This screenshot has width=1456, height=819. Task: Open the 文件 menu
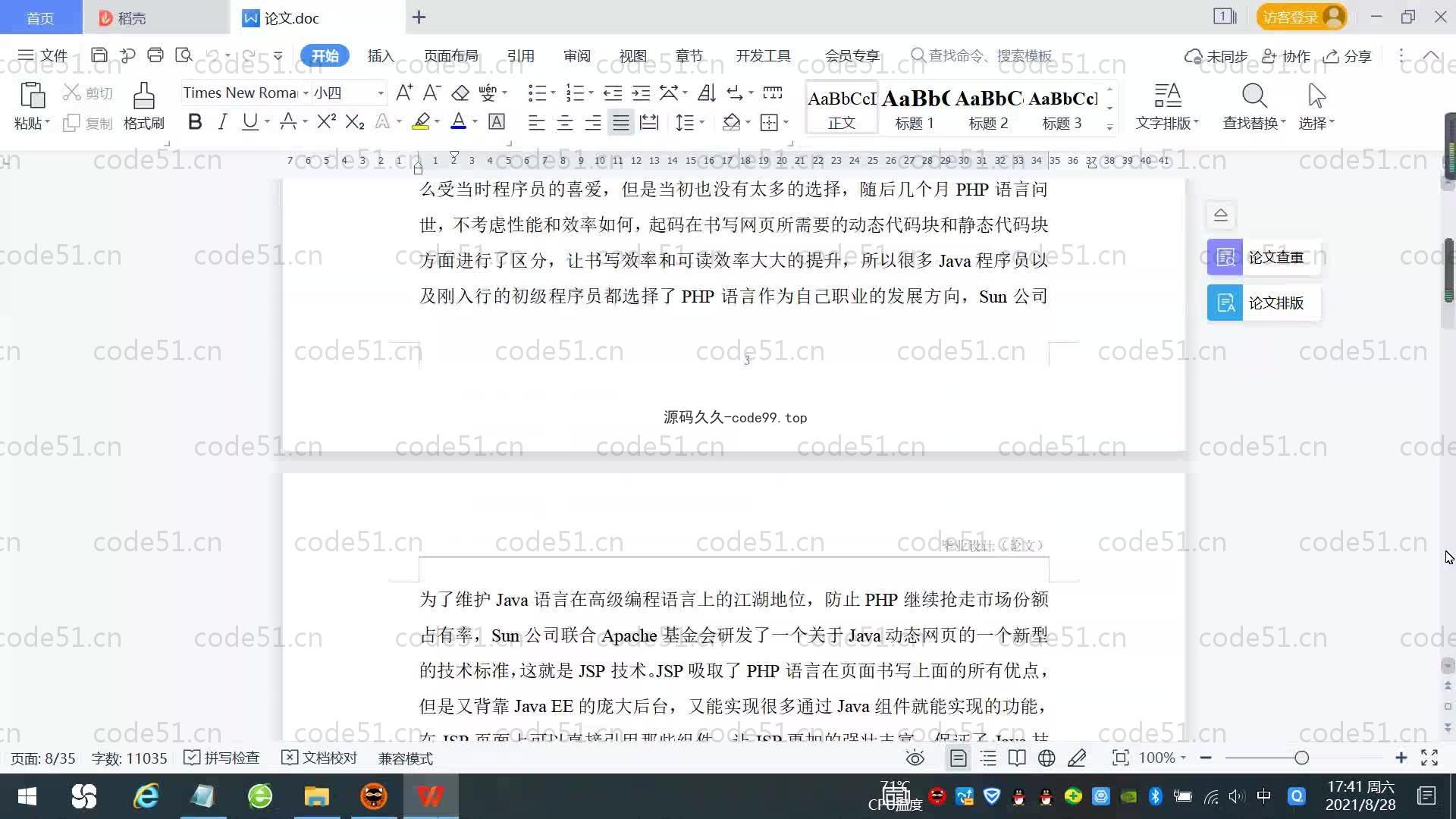click(42, 55)
